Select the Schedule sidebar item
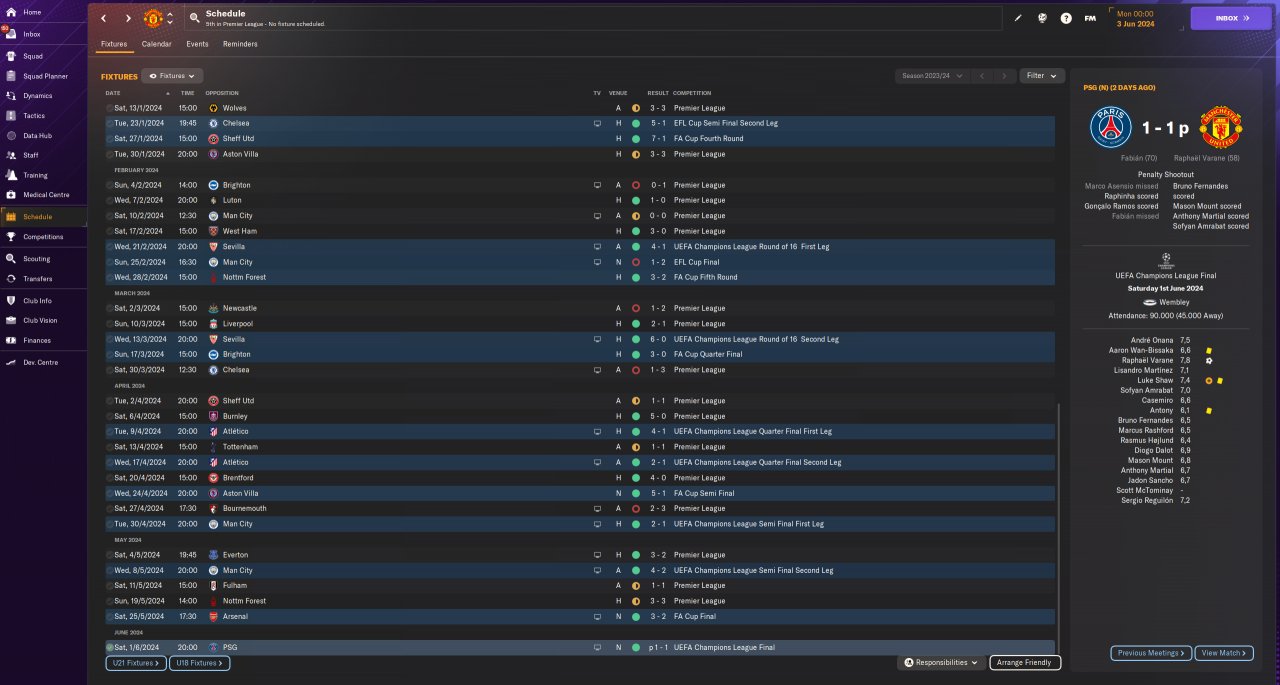Image resolution: width=1280 pixels, height=685 pixels. click(43, 217)
